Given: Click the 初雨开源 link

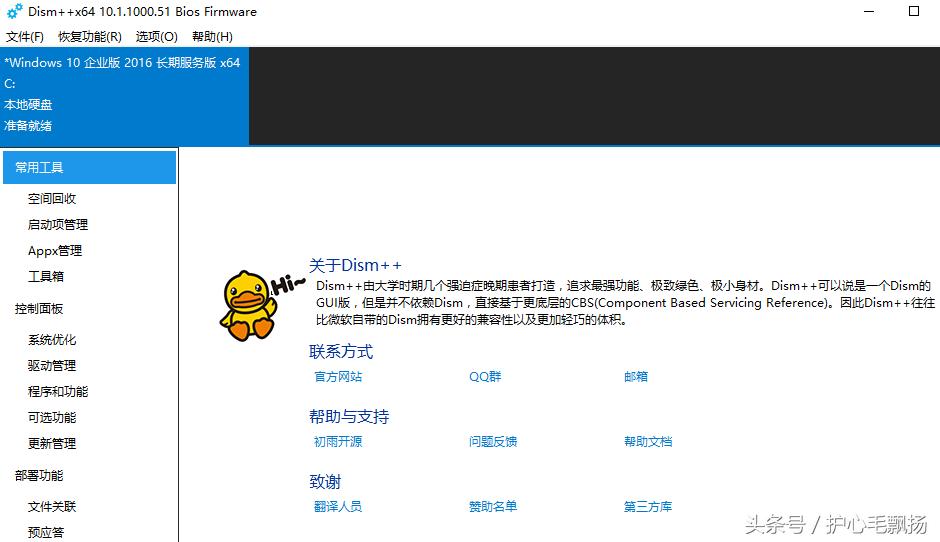Looking at the screenshot, I should (x=338, y=442).
